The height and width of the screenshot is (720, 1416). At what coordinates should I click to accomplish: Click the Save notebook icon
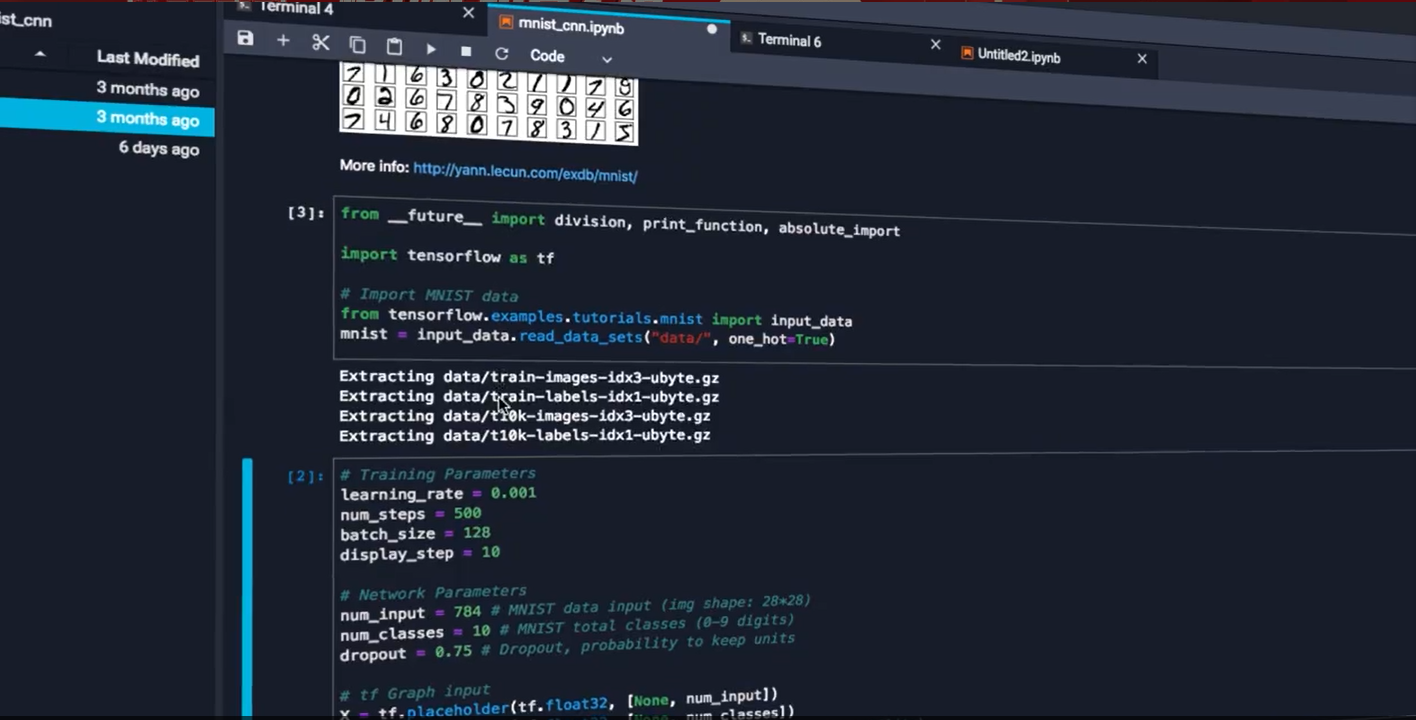tap(245, 39)
